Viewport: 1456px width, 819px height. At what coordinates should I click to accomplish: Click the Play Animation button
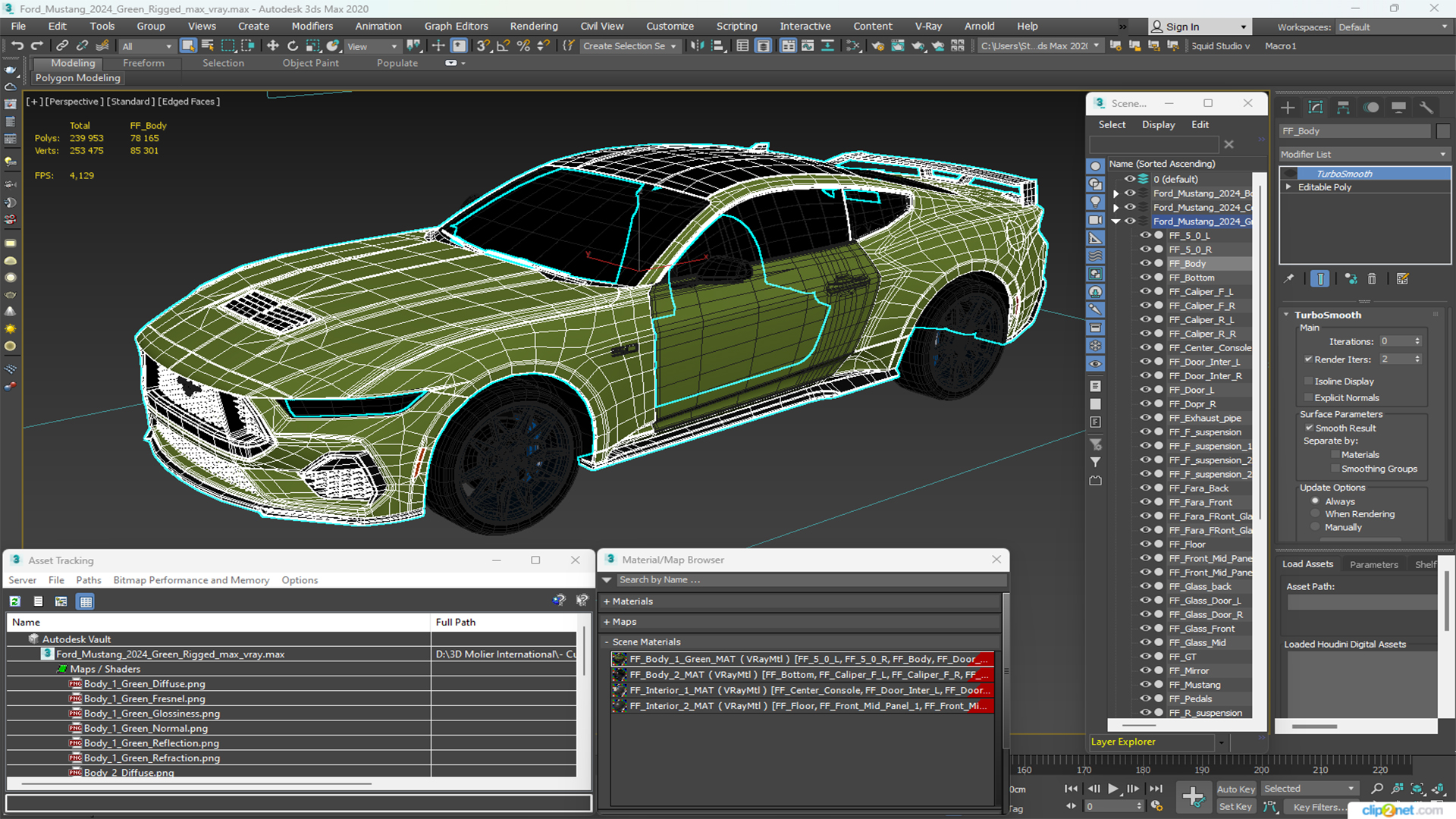pyautogui.click(x=1112, y=789)
